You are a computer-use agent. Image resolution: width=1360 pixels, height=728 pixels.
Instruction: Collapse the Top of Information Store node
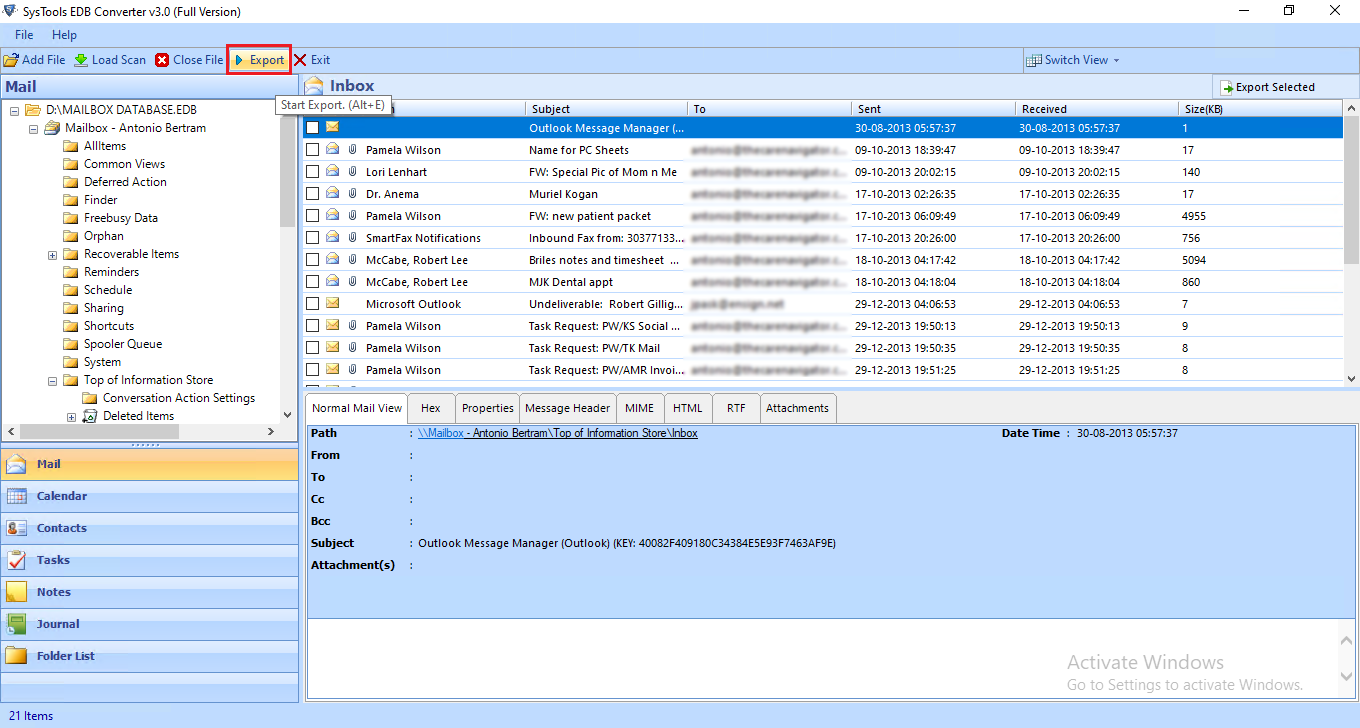coord(52,381)
